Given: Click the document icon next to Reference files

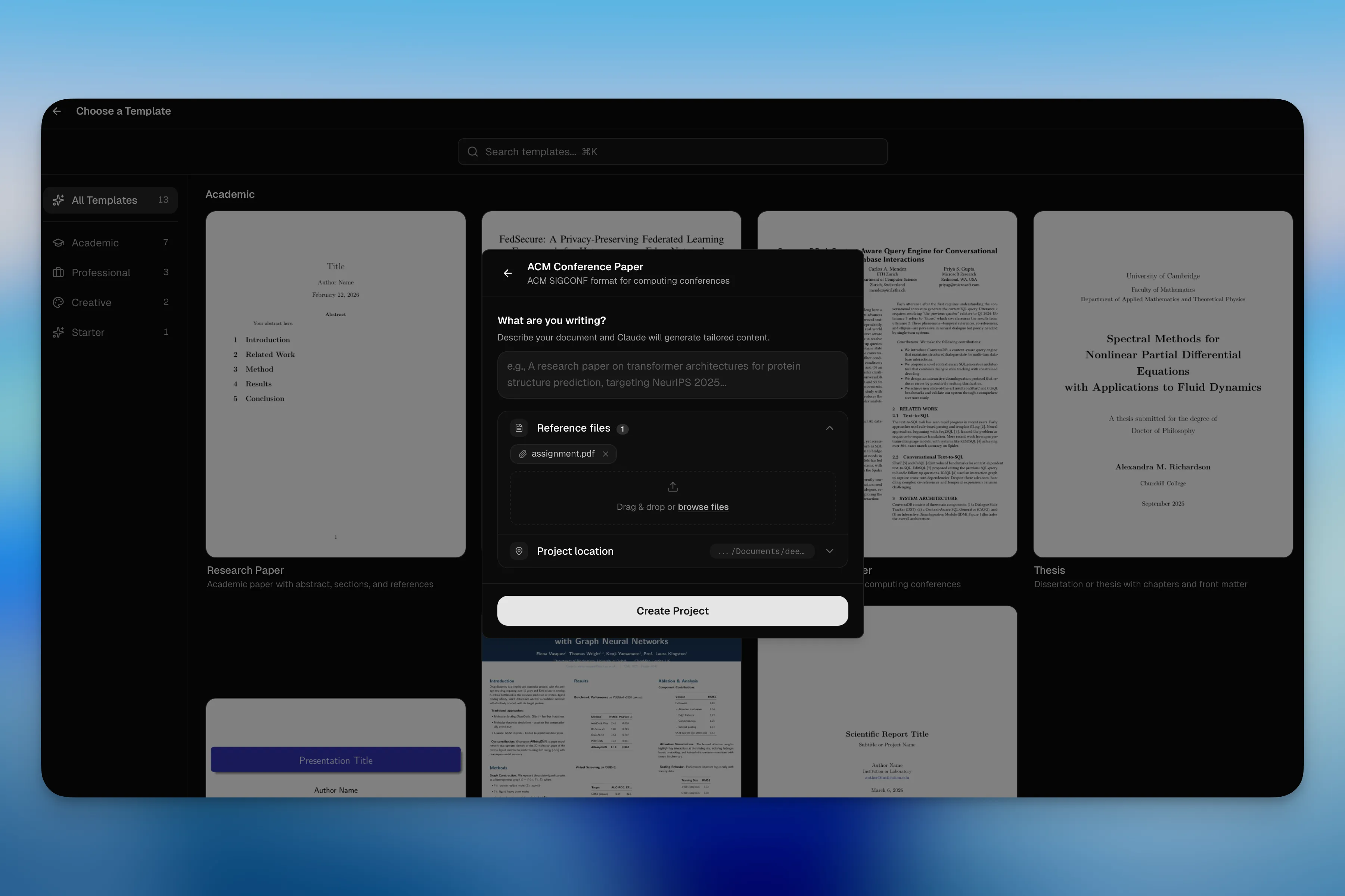Looking at the screenshot, I should pos(519,428).
